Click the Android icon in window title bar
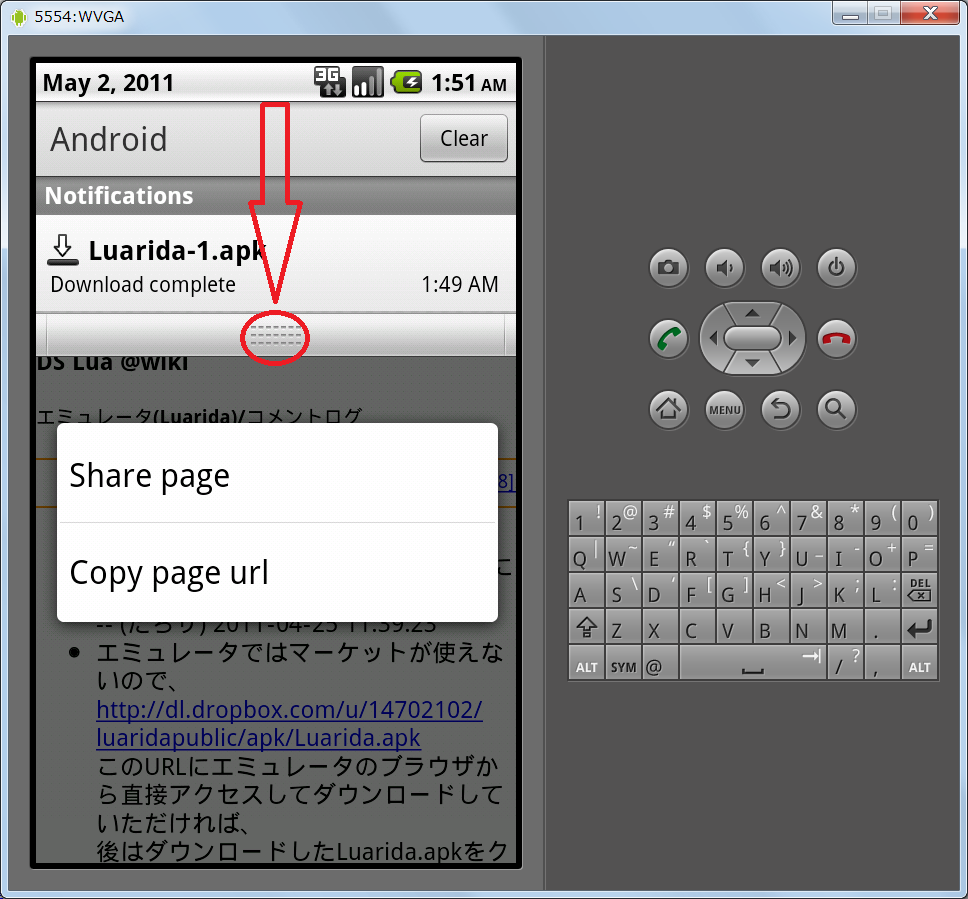 19,17
